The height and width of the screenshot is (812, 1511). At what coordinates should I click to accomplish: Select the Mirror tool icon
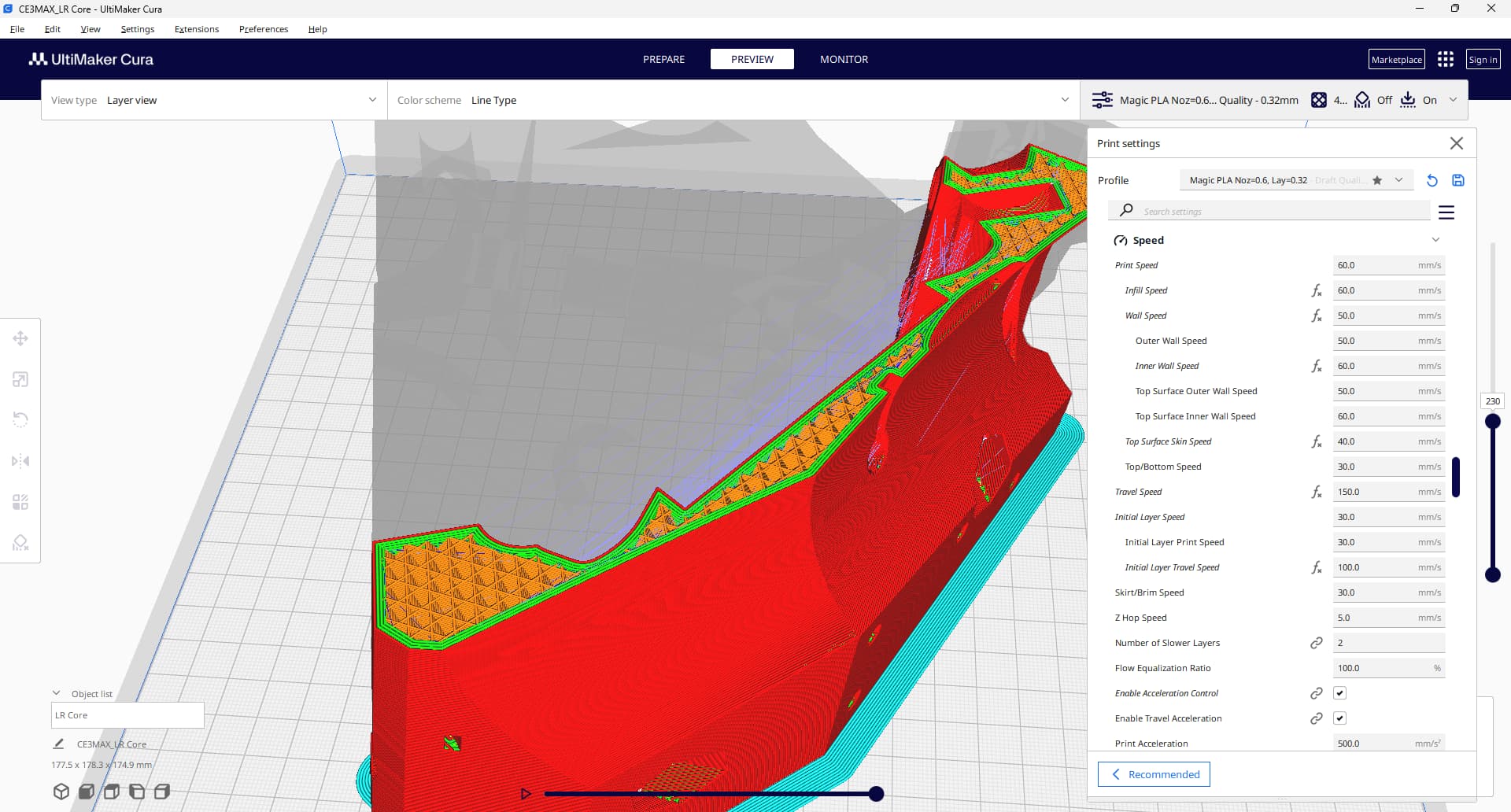click(x=20, y=461)
